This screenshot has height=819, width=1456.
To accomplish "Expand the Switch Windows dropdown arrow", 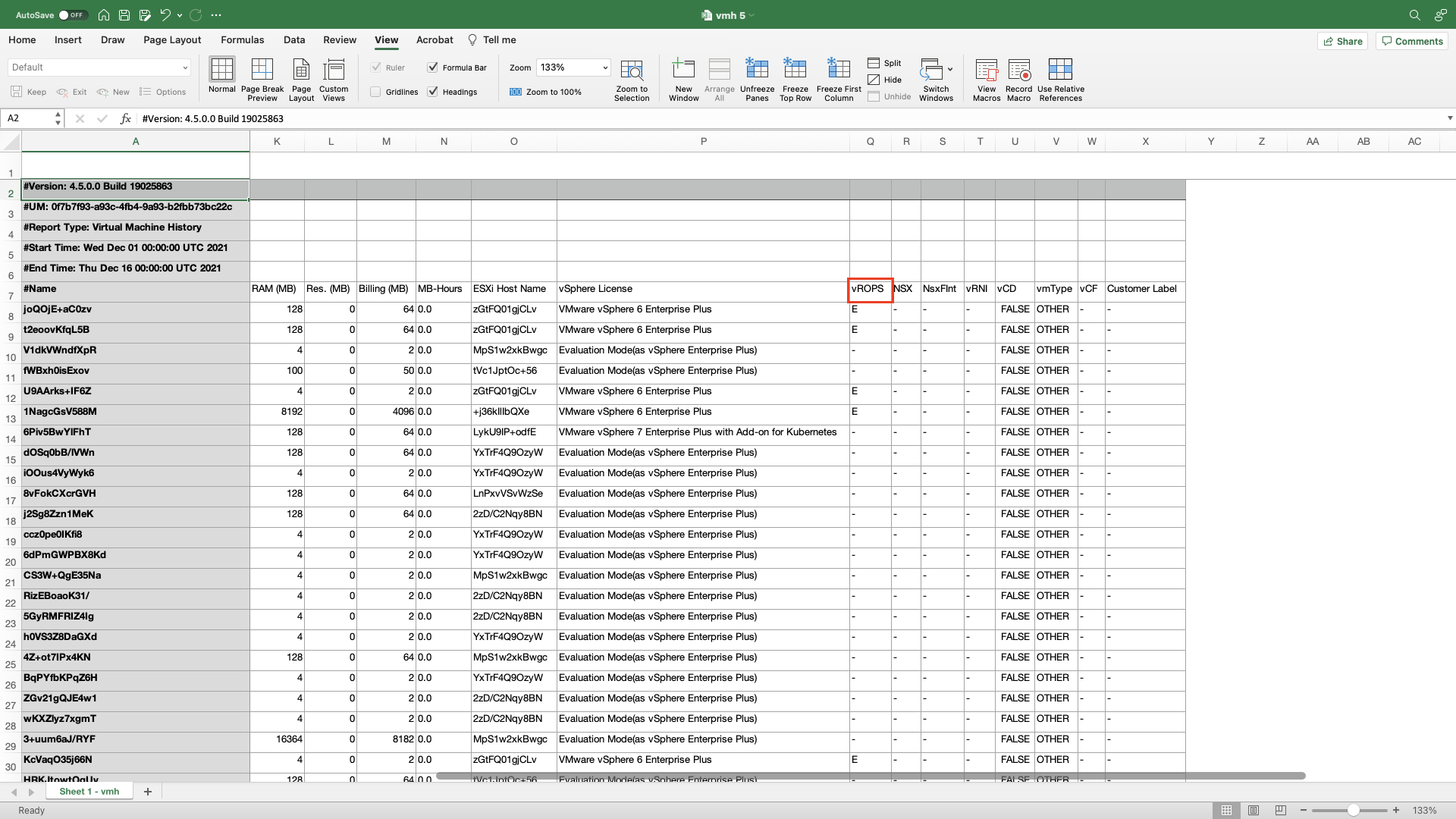I will 950,69.
